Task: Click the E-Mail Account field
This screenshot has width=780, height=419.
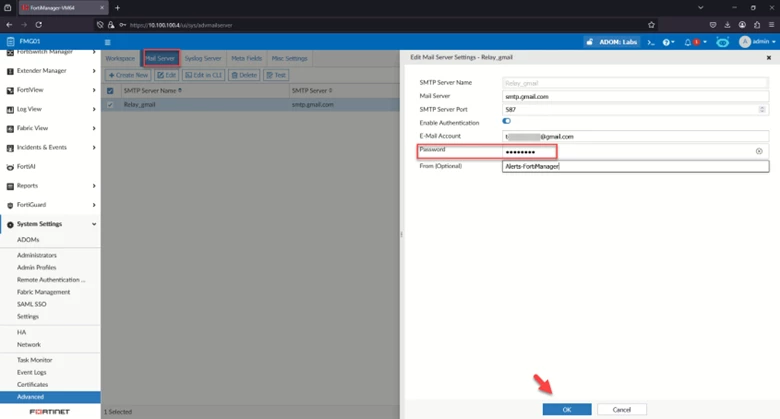Action: tap(635, 136)
